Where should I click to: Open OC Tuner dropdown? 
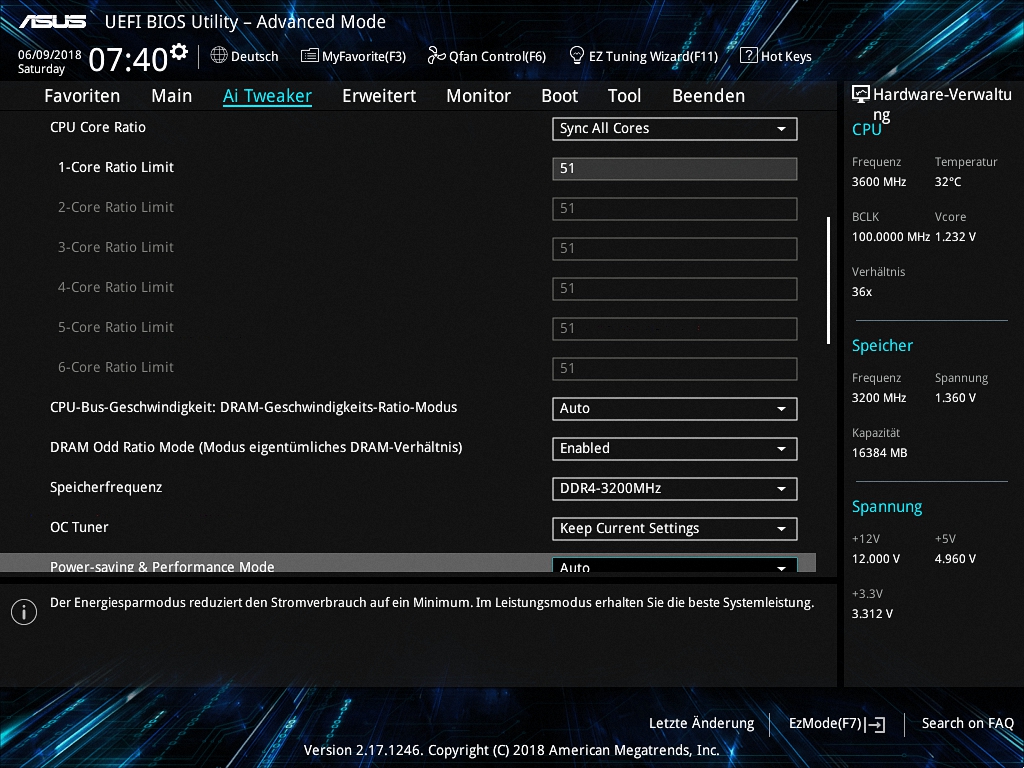pyautogui.click(x=675, y=528)
